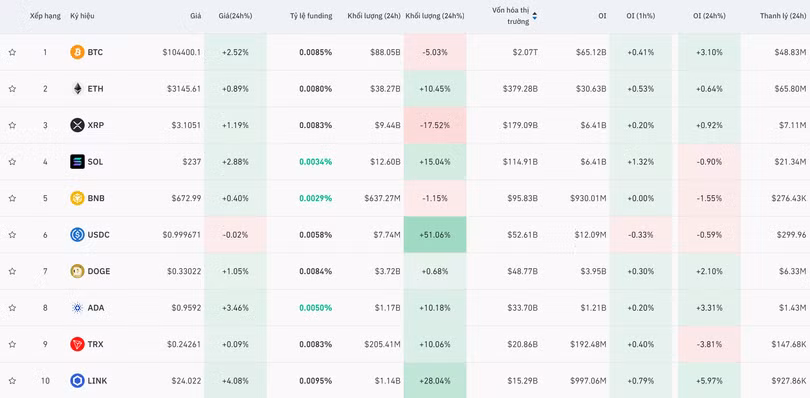810x398 pixels.
Task: Click the XRP coin icon
Action: pyautogui.click(x=77, y=125)
